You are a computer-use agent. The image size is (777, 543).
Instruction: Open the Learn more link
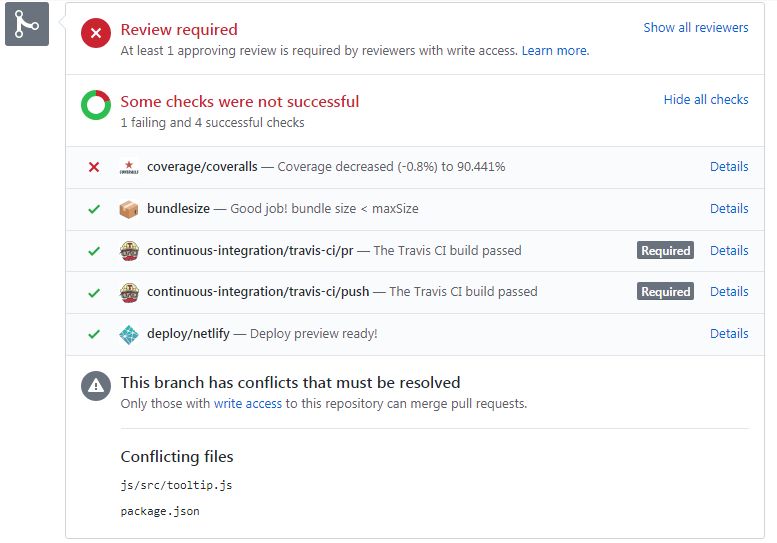[x=555, y=50]
